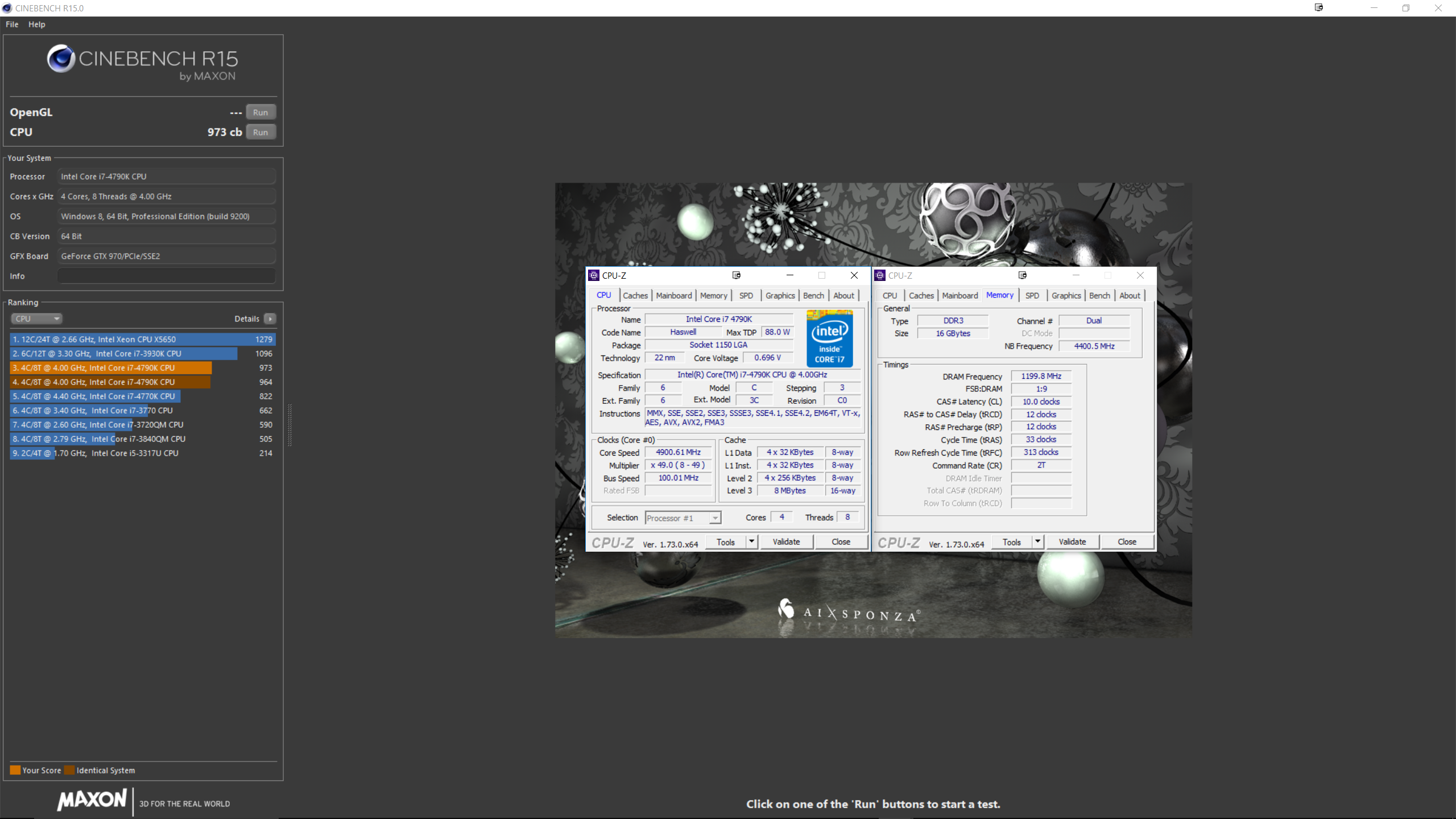This screenshot has width=1456, height=819.
Task: Select ranking entry Intel Core i7-3770
Action: point(143,410)
